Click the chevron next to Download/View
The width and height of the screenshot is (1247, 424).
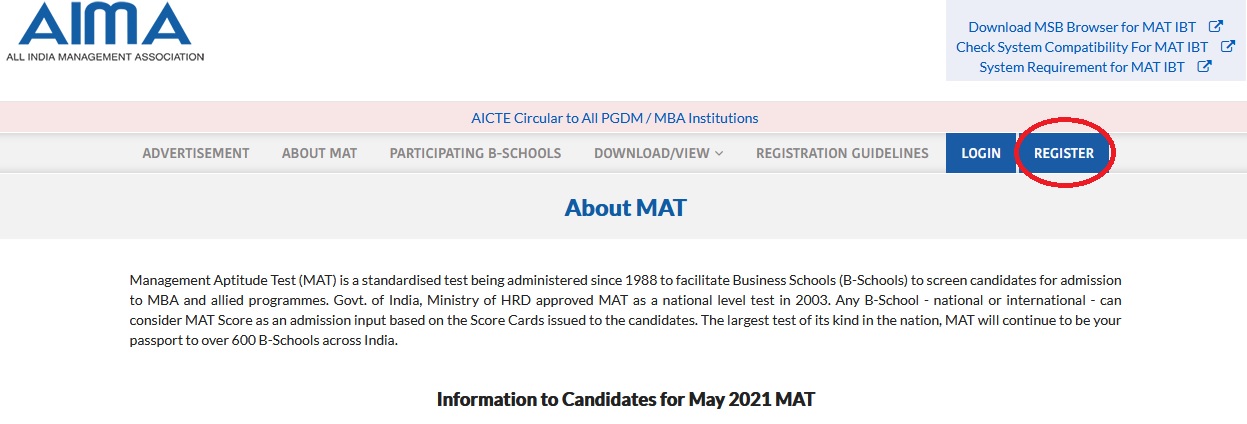[719, 154]
